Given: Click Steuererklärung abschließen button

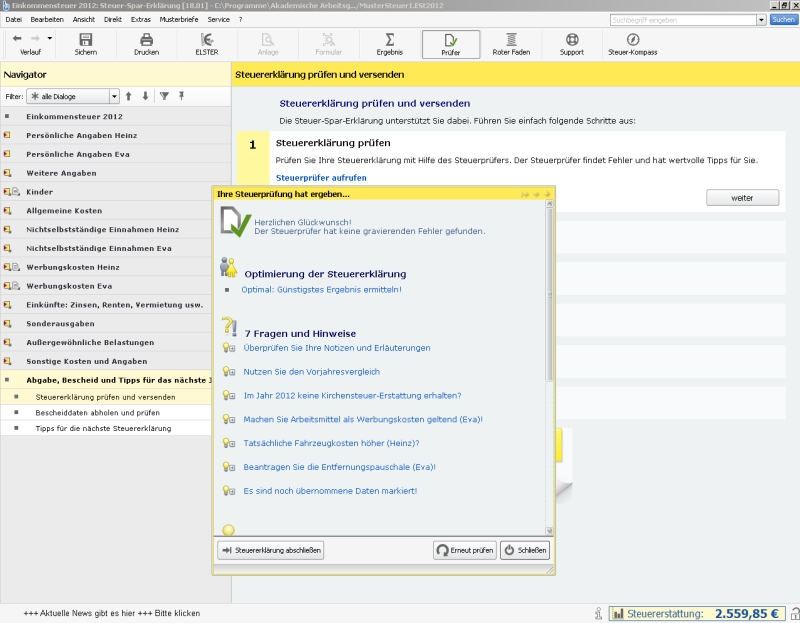Looking at the screenshot, I should pos(271,550).
